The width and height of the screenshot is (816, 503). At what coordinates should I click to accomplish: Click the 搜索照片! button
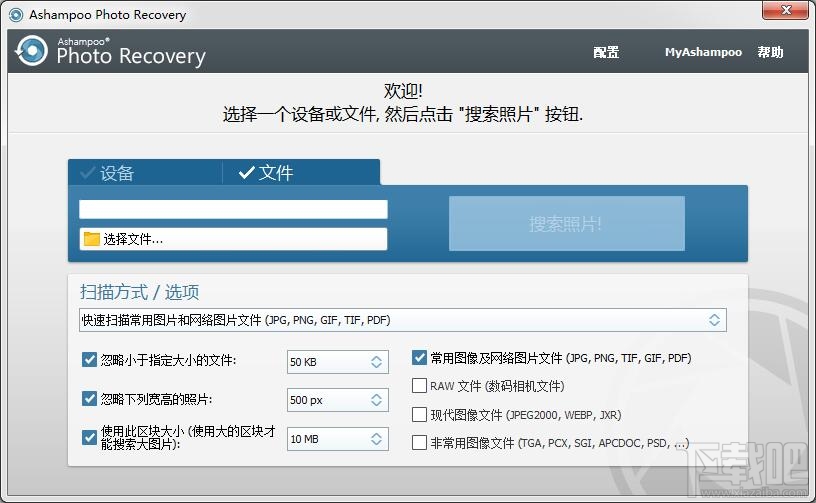(567, 224)
